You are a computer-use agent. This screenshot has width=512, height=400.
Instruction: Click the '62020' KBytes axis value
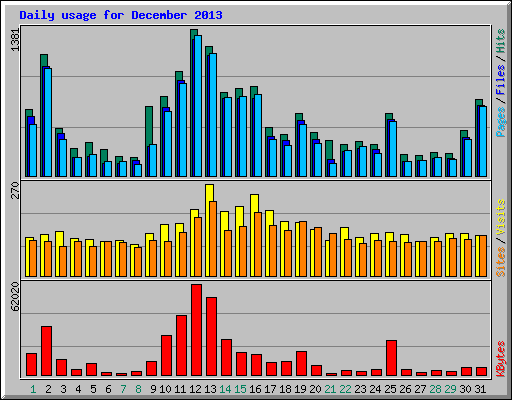(x=15, y=297)
